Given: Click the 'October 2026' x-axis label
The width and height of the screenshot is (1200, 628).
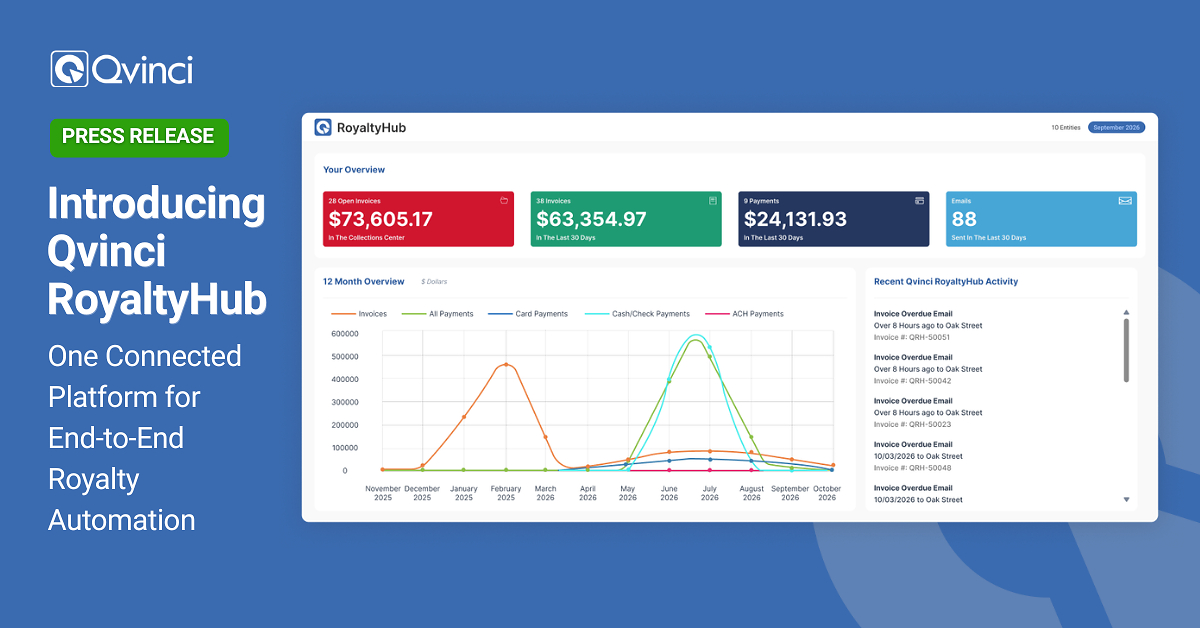Looking at the screenshot, I should (827, 493).
